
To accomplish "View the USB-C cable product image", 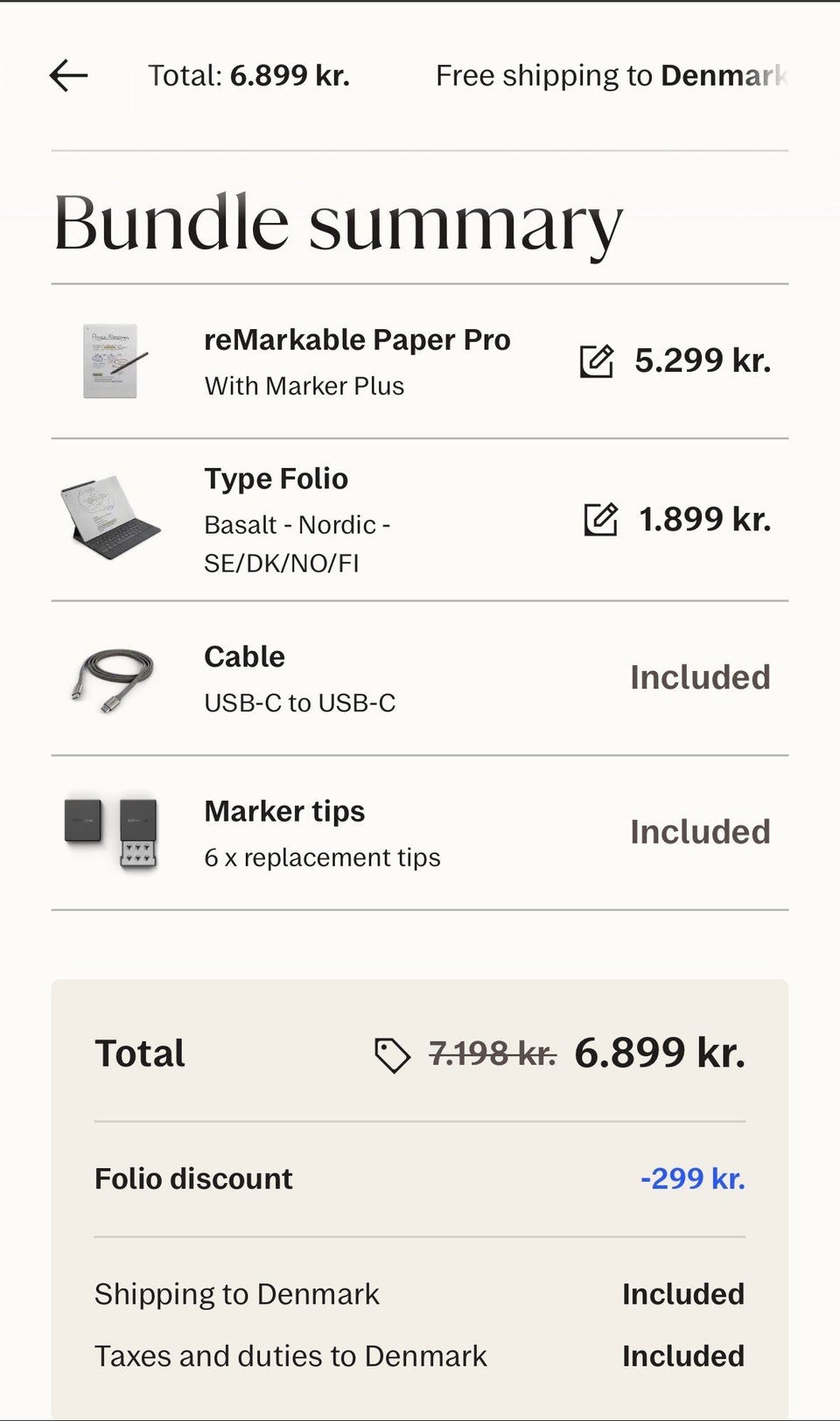I will 112,678.
